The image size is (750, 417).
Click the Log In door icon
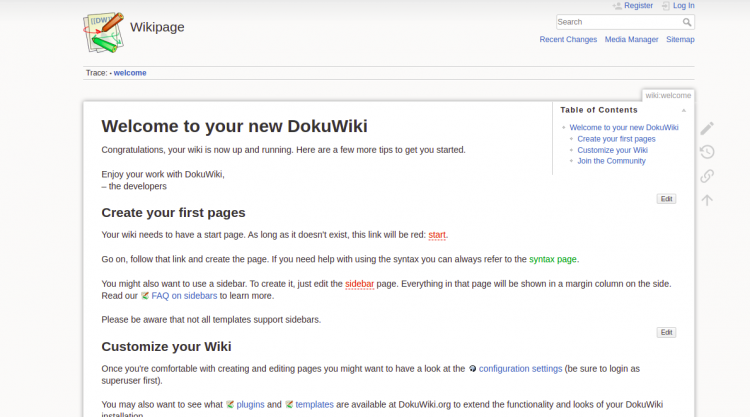(666, 6)
